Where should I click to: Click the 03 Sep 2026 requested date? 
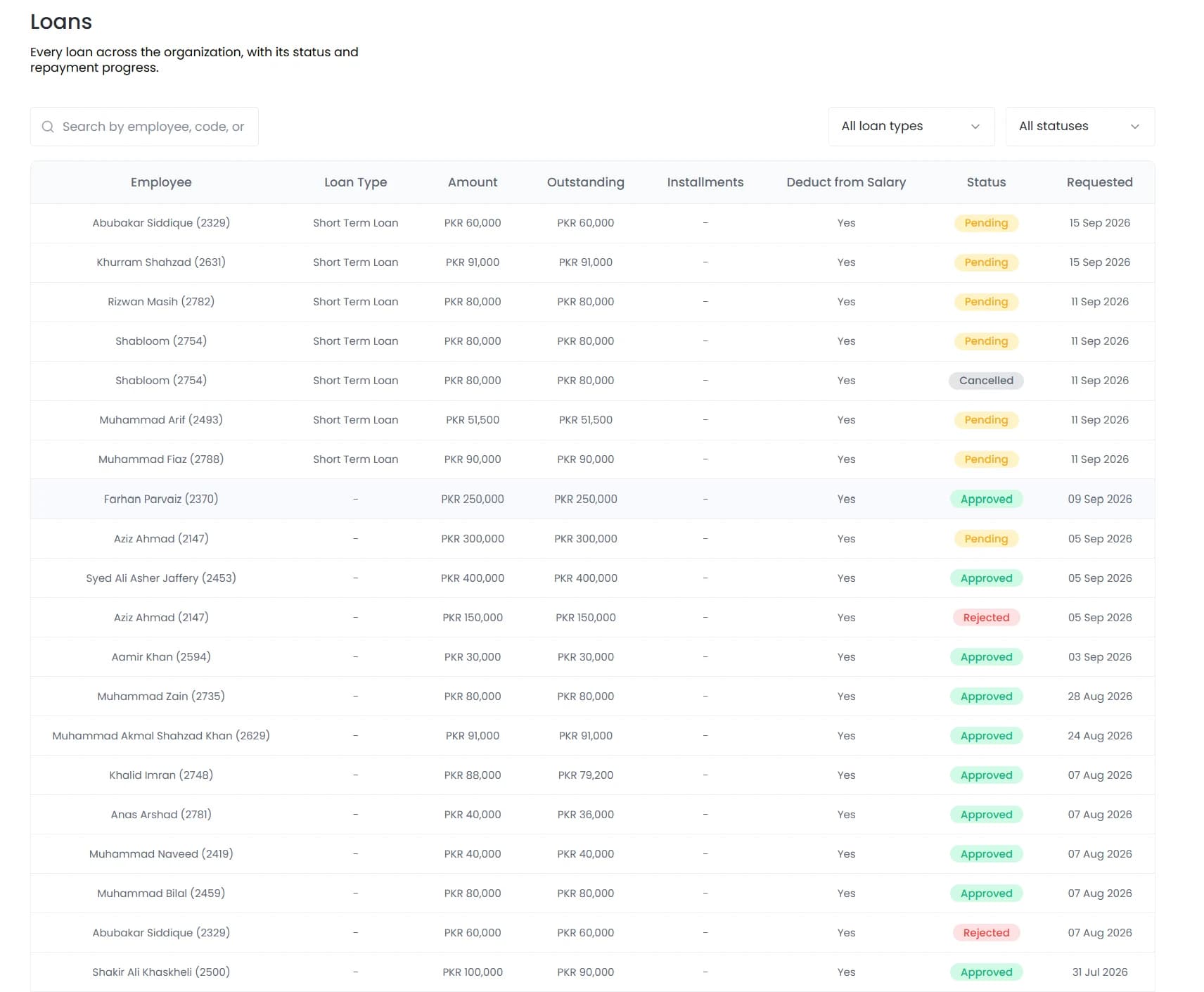click(1099, 657)
